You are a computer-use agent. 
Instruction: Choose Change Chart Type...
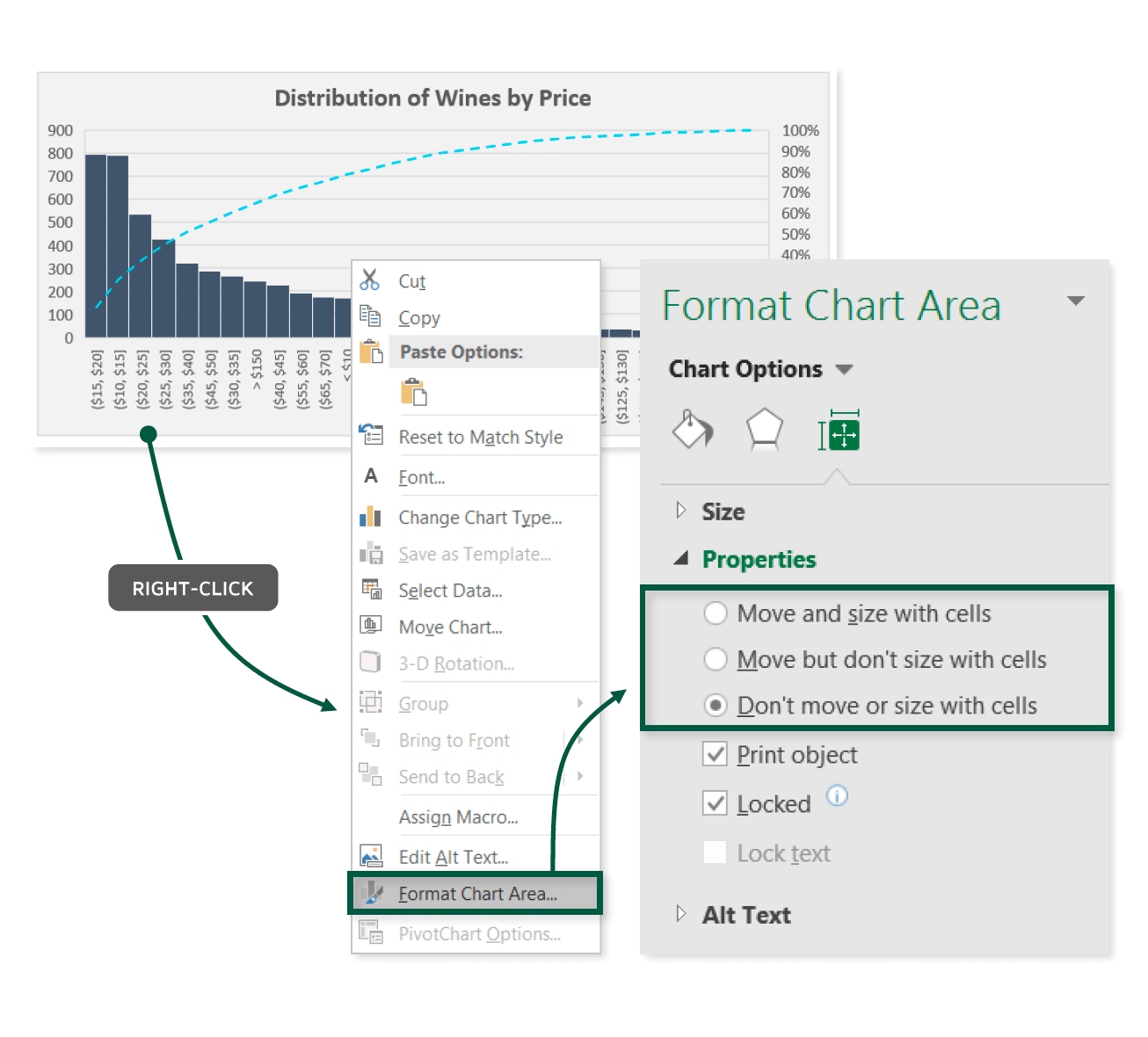click(476, 518)
